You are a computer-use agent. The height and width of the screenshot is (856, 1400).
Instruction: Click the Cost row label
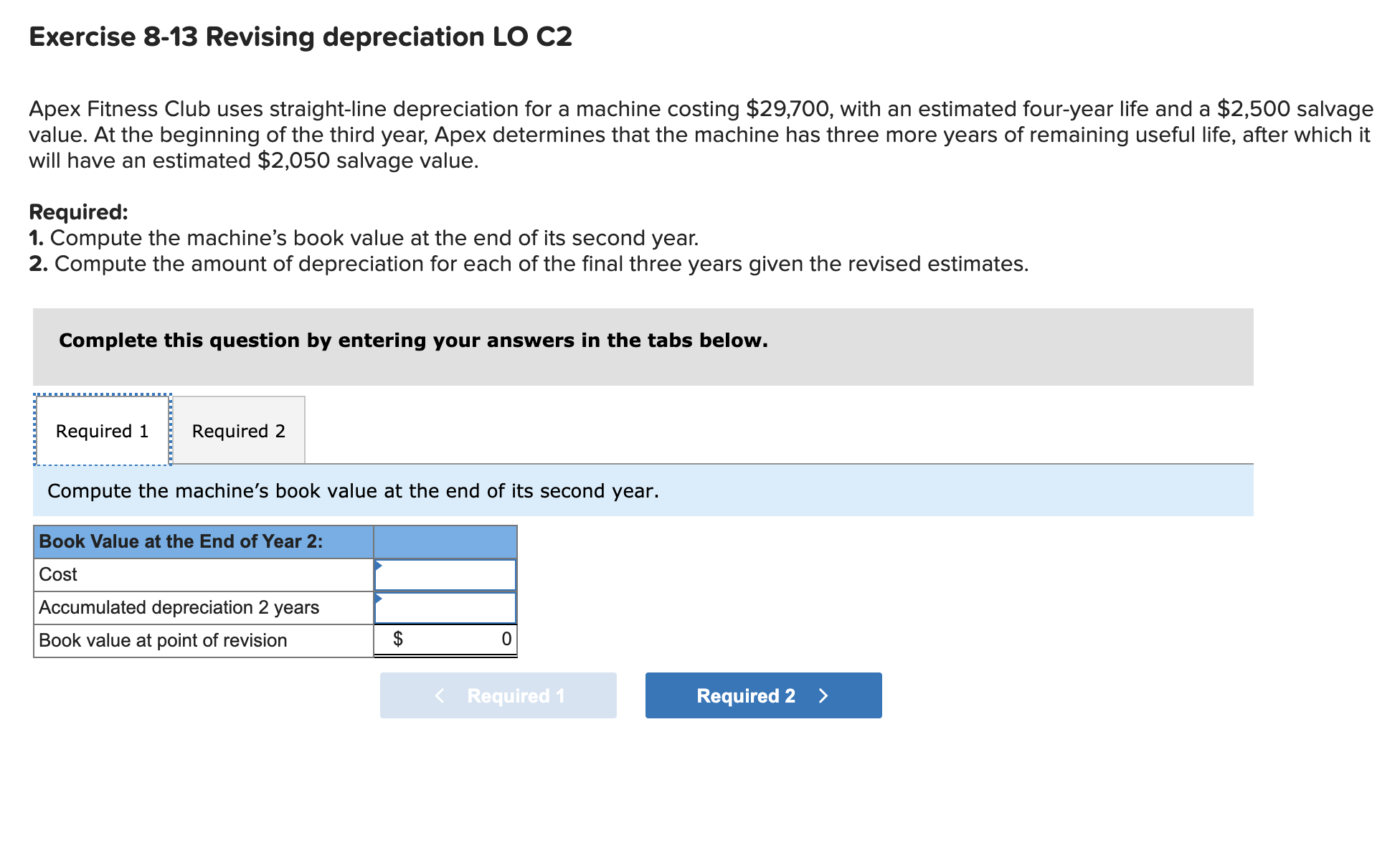pos(57,574)
